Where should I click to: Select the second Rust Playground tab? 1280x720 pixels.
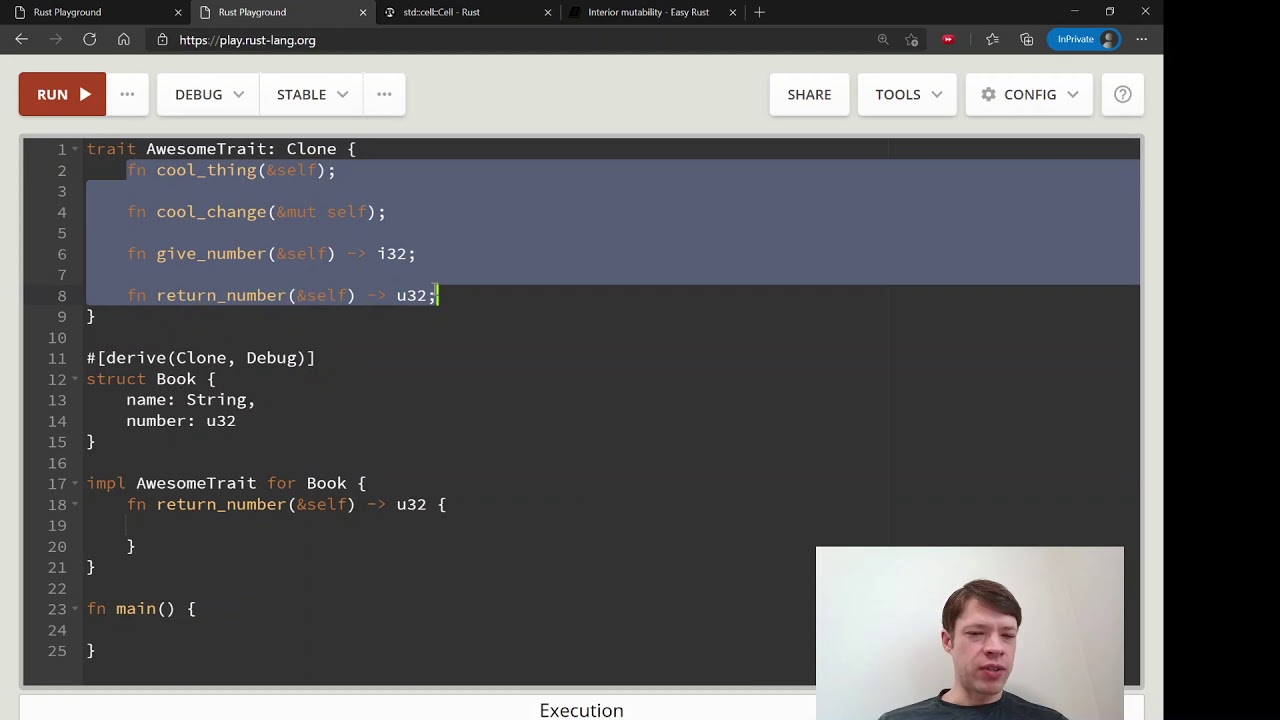[280, 12]
